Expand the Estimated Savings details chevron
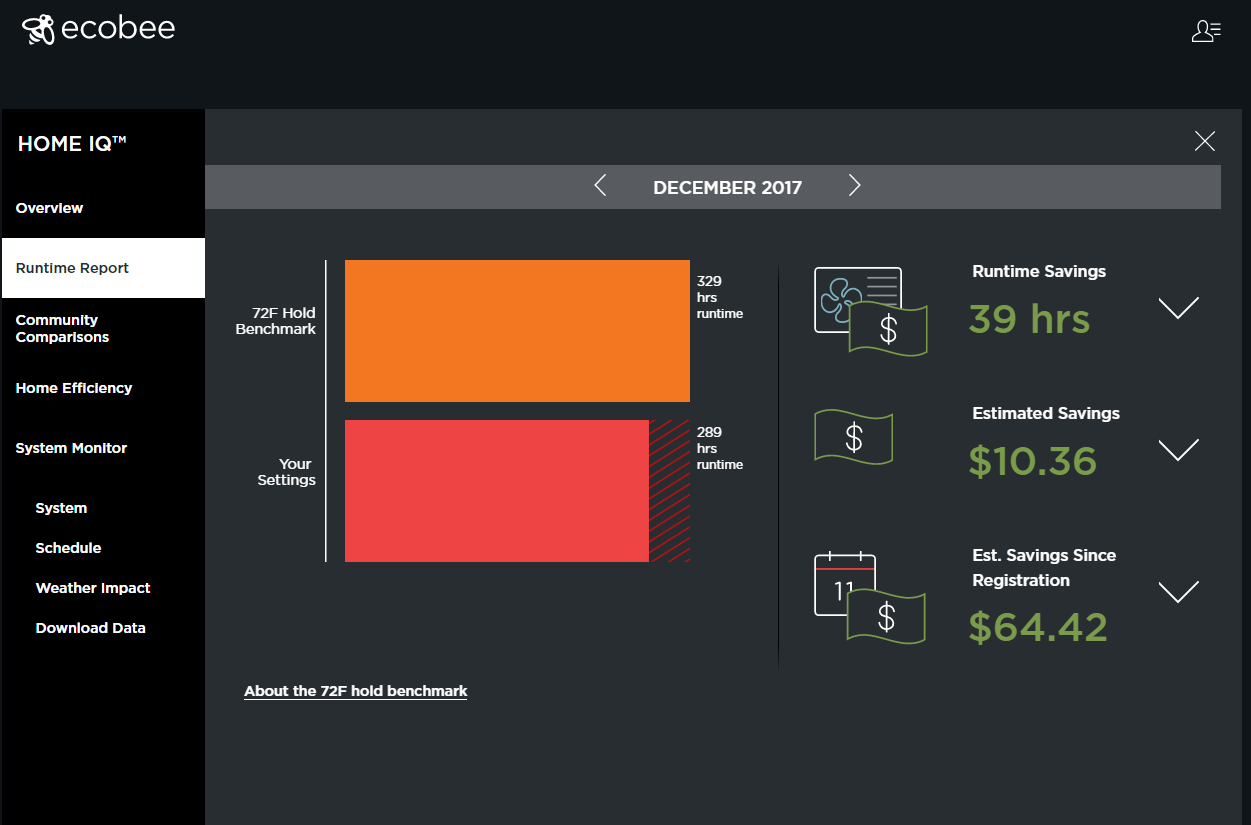 pyautogui.click(x=1178, y=450)
